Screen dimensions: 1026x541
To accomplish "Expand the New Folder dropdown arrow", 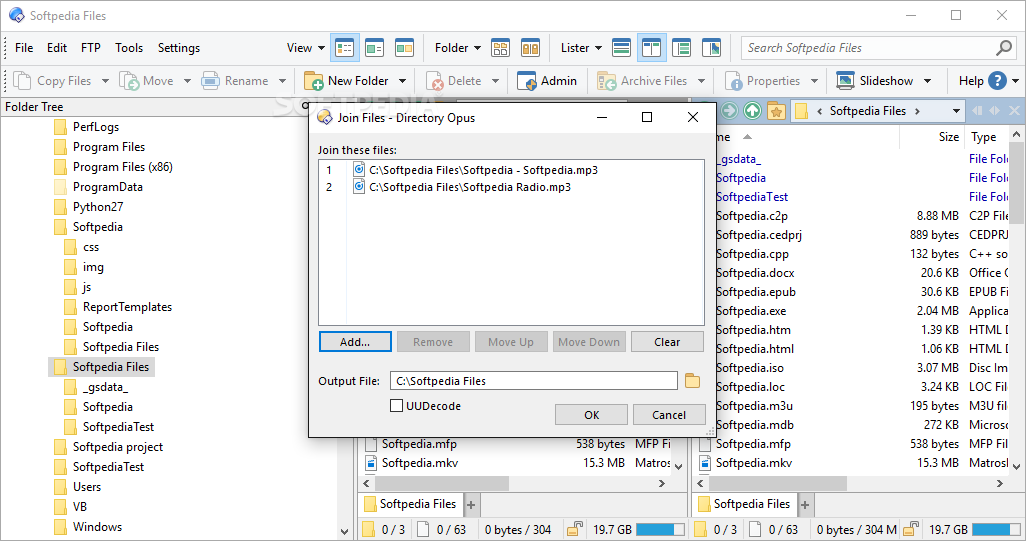I will (402, 81).
